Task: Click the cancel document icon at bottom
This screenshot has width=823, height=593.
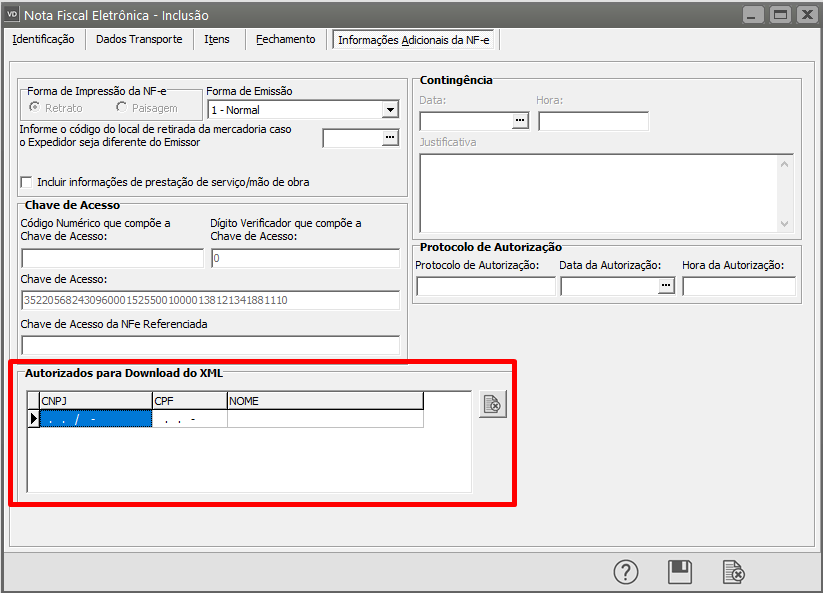Action: pyautogui.click(x=734, y=572)
